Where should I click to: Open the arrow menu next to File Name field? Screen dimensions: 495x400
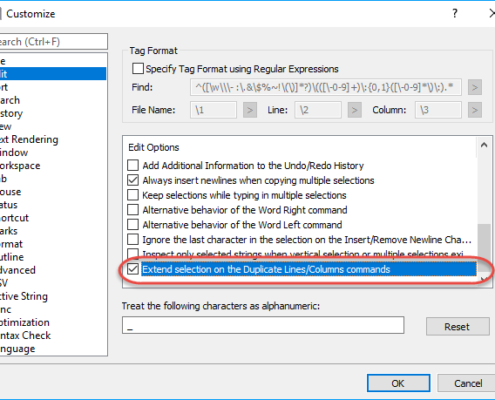coord(250,110)
